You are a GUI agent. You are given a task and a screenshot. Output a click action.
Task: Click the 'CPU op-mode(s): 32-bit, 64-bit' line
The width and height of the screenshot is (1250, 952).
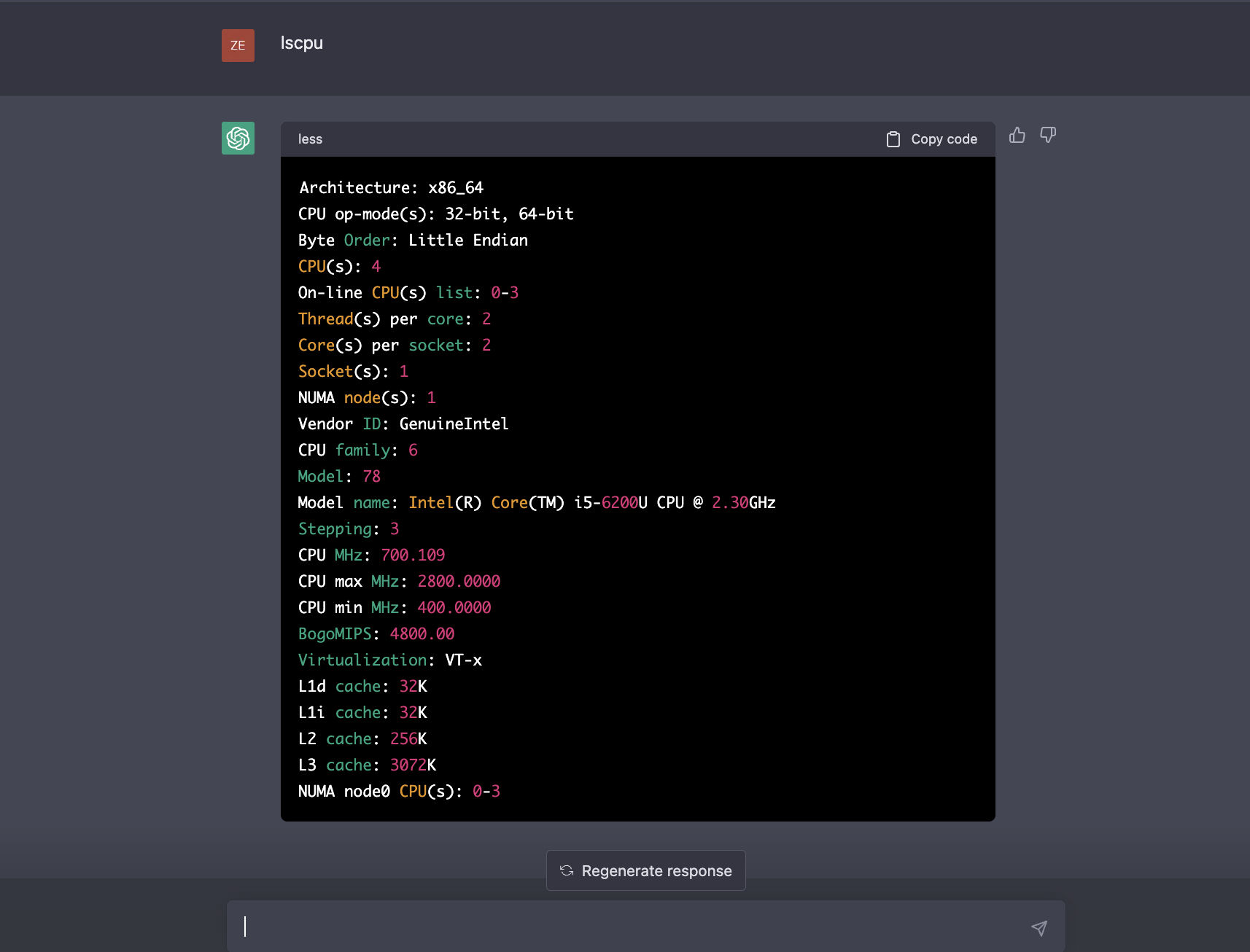(436, 214)
